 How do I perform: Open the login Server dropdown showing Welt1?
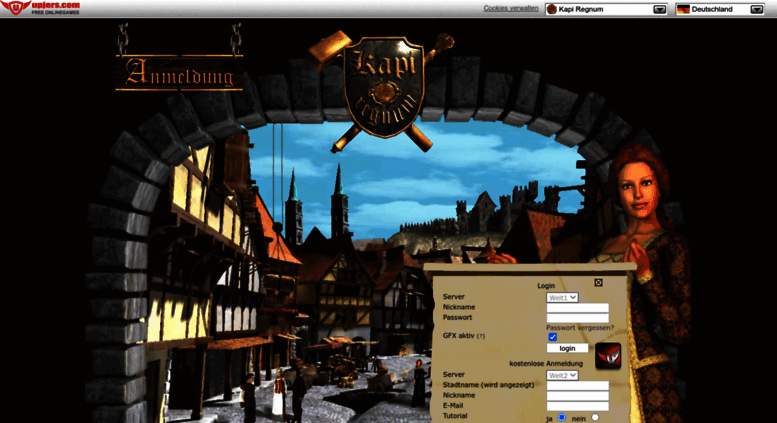click(x=562, y=298)
